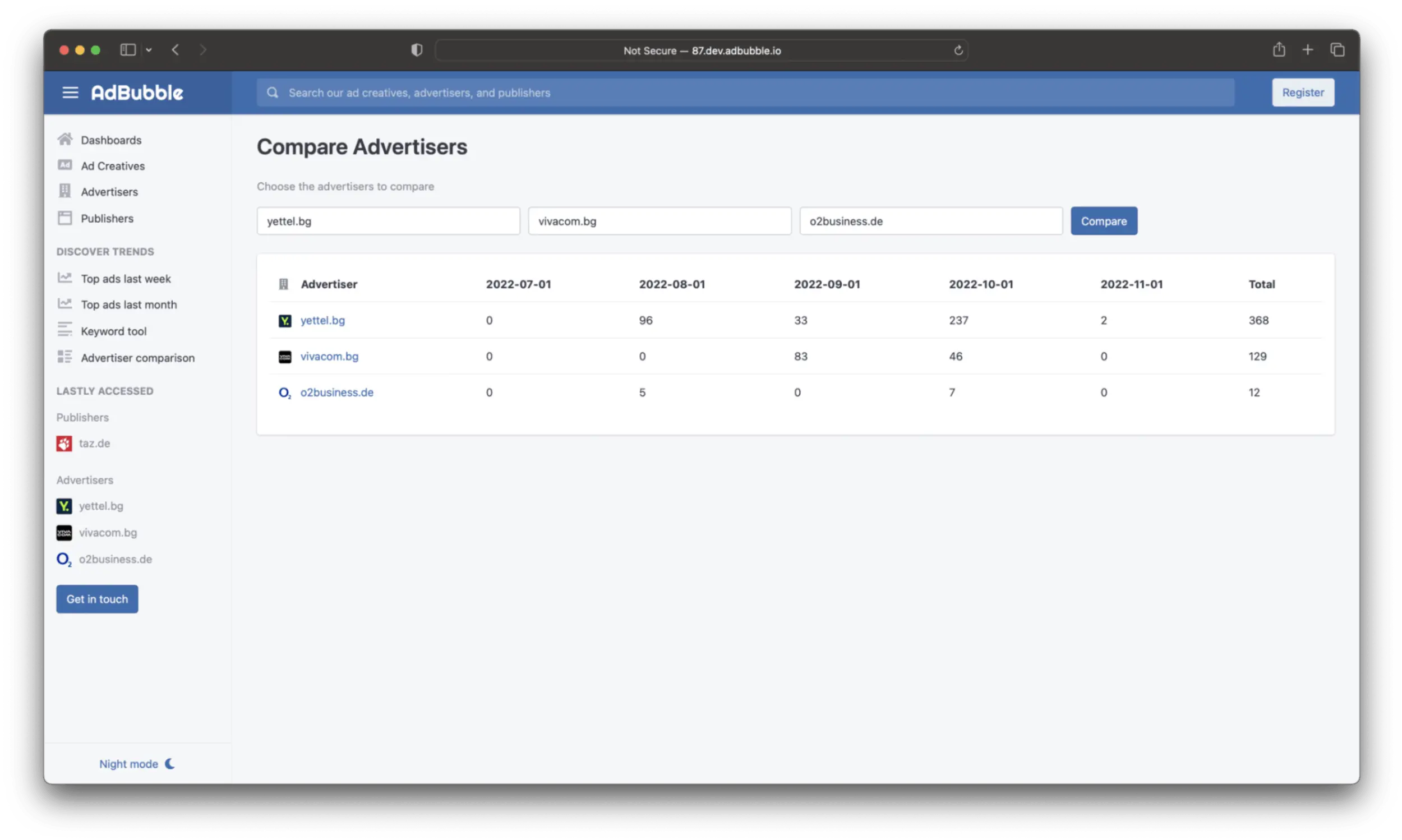The width and height of the screenshot is (1402, 840).
Task: Show Safari tab overview
Action: click(1337, 50)
